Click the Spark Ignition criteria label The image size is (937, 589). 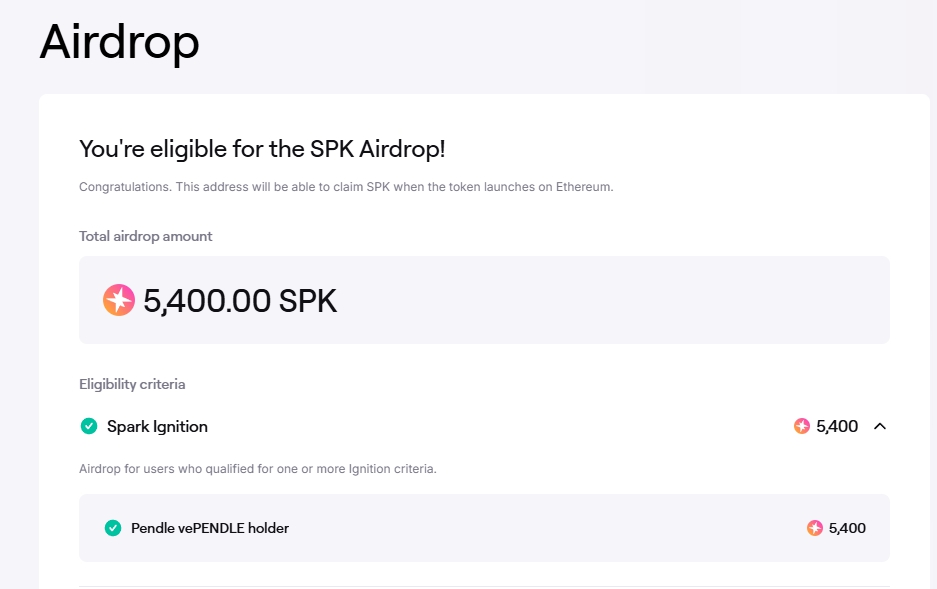click(x=157, y=427)
